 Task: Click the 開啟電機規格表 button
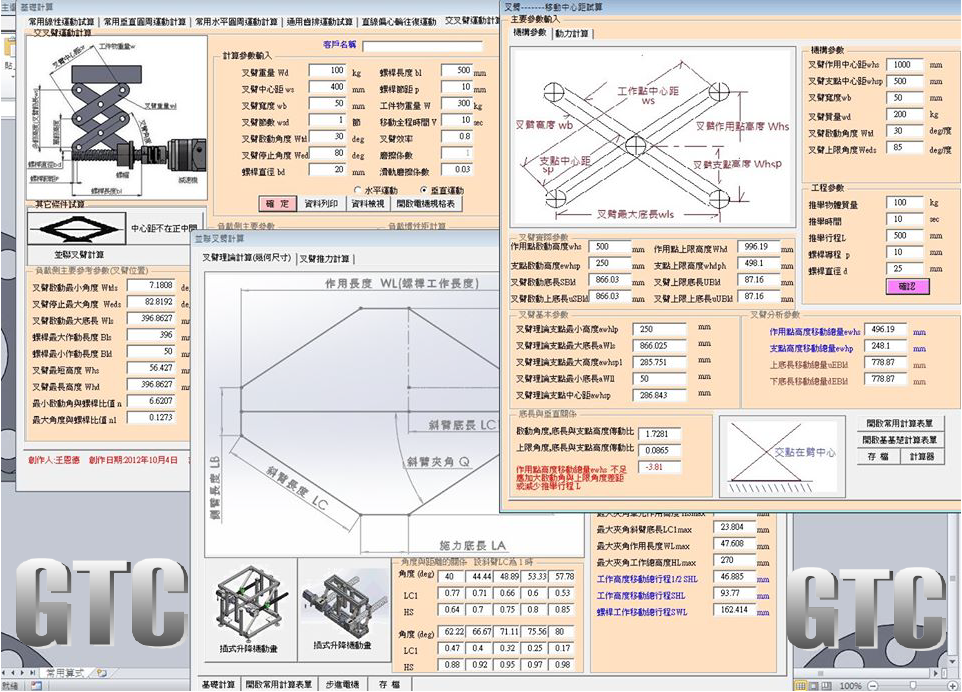tap(426, 204)
